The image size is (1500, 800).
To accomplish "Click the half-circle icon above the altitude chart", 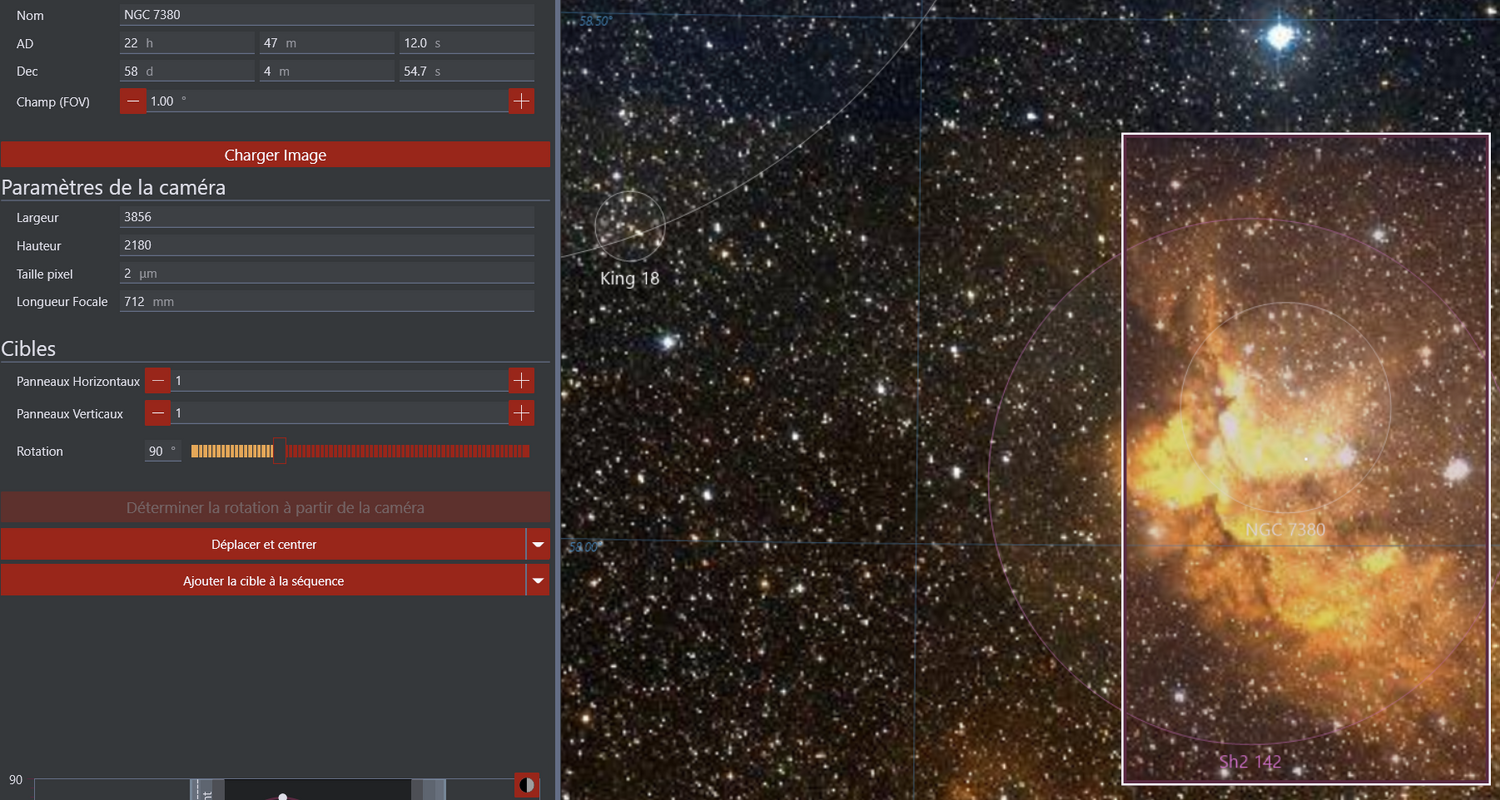I will click(x=527, y=785).
